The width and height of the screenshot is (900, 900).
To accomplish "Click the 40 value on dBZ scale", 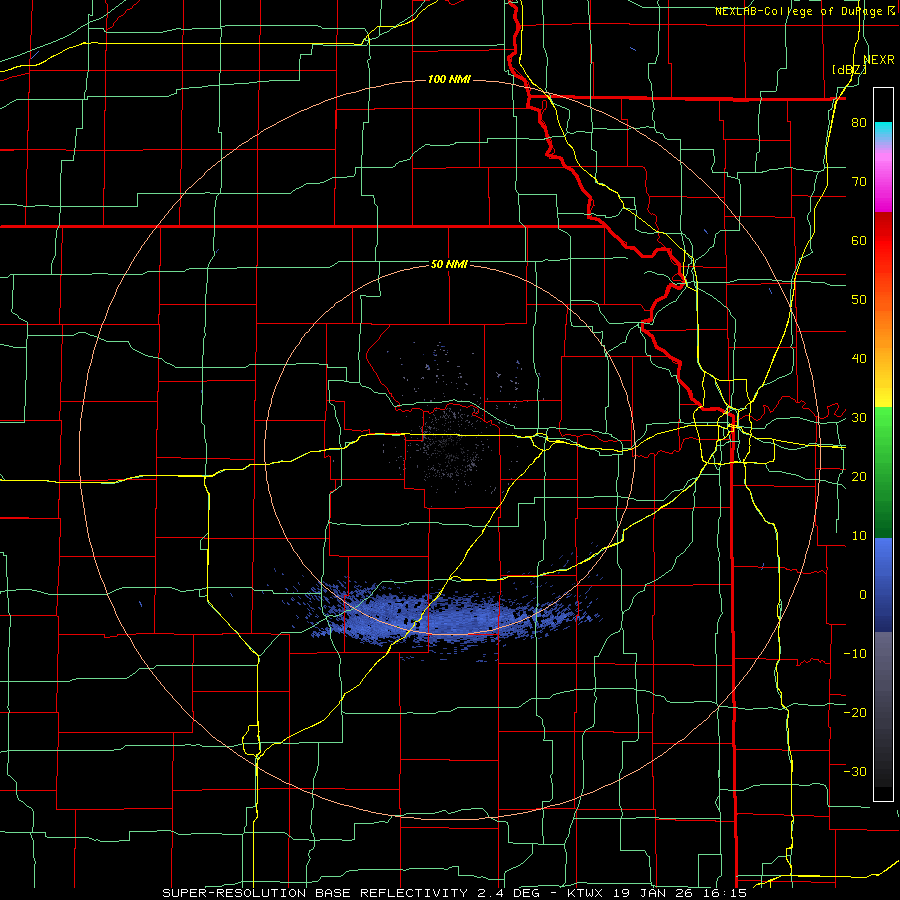I will (859, 359).
